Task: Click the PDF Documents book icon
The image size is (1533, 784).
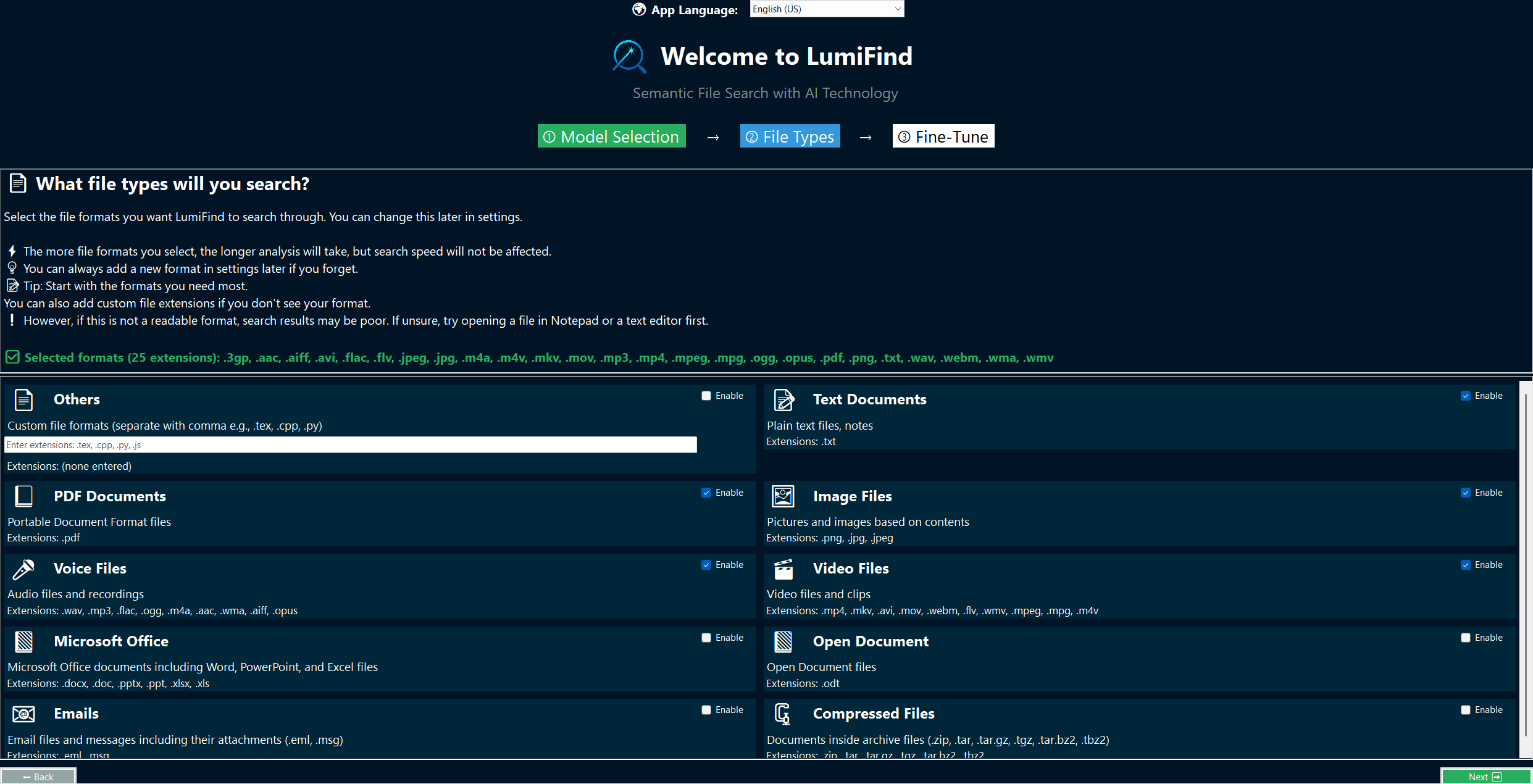Action: click(x=23, y=496)
